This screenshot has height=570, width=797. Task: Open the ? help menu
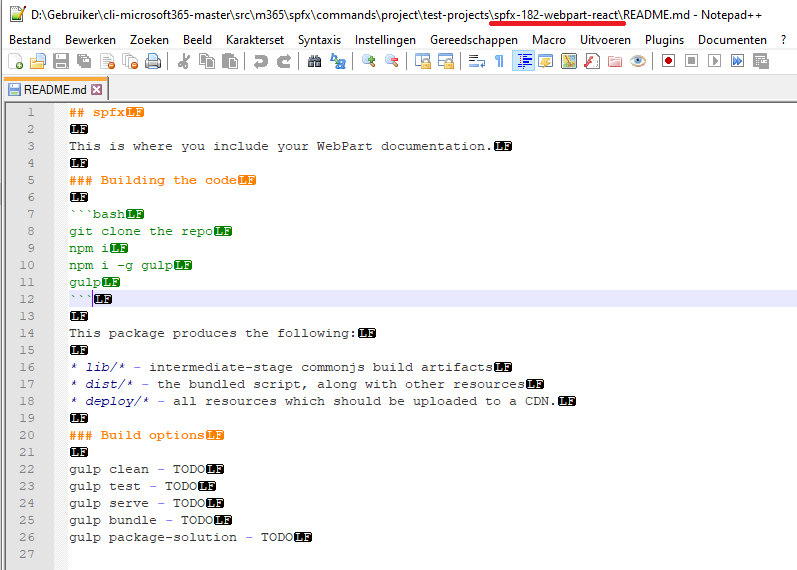tap(783, 40)
